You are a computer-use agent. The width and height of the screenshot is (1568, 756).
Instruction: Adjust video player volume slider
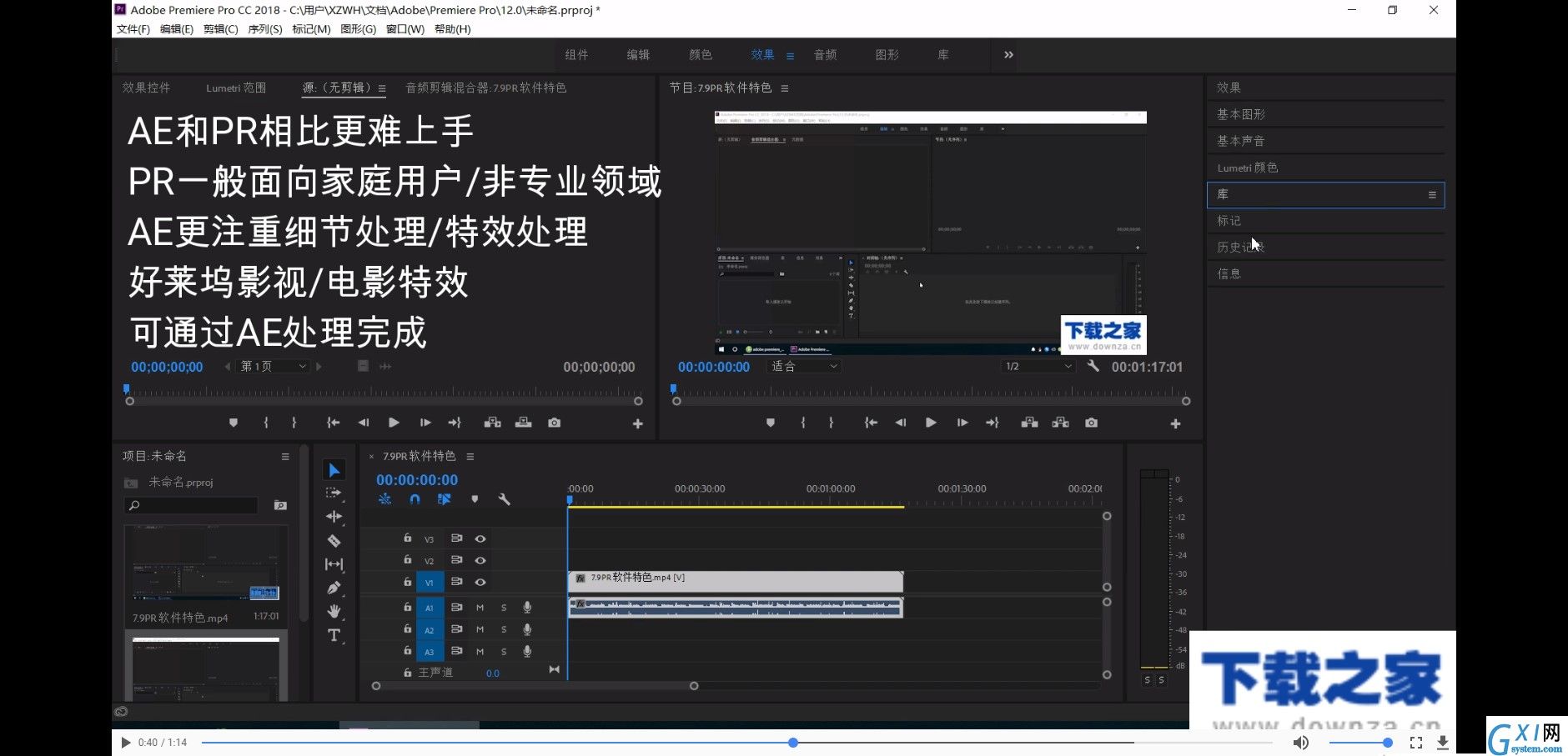point(1360,742)
